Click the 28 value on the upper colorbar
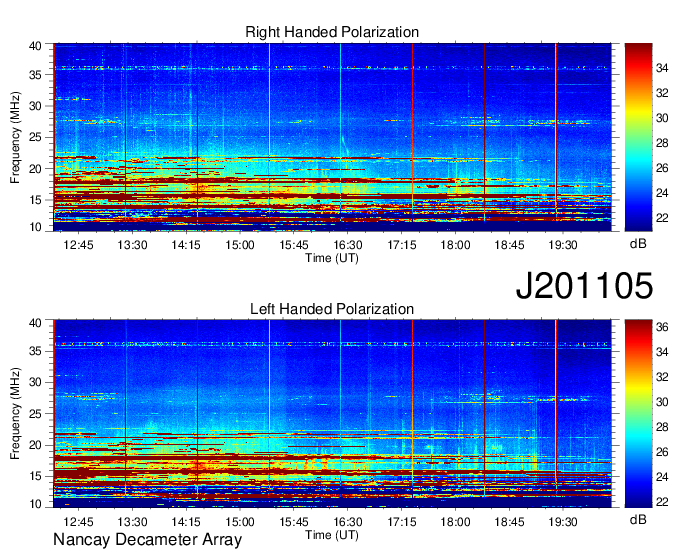680x552 pixels. (662, 143)
